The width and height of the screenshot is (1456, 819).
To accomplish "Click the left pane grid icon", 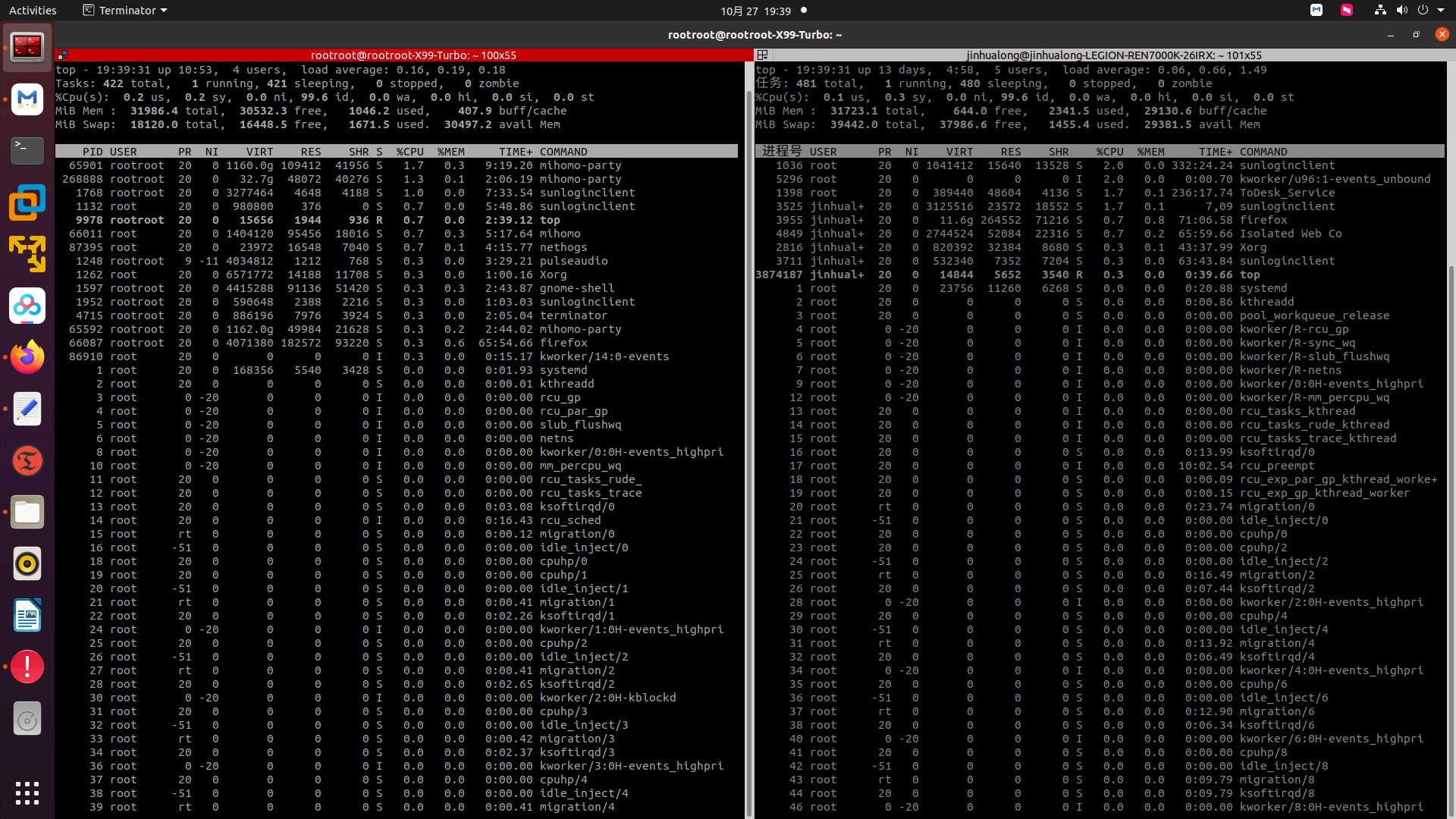I will tap(63, 55).
